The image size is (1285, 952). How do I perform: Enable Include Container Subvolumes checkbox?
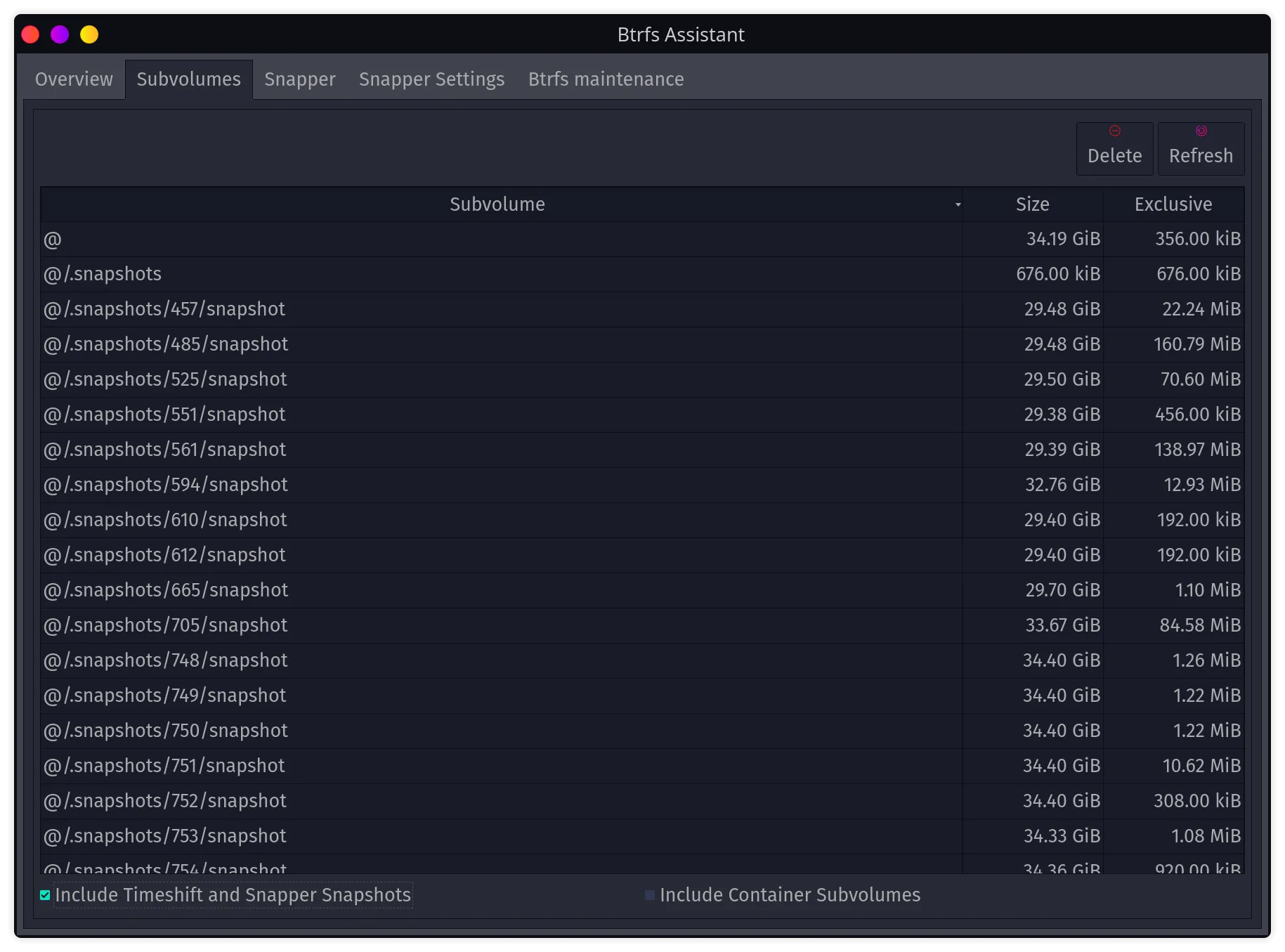[x=650, y=895]
